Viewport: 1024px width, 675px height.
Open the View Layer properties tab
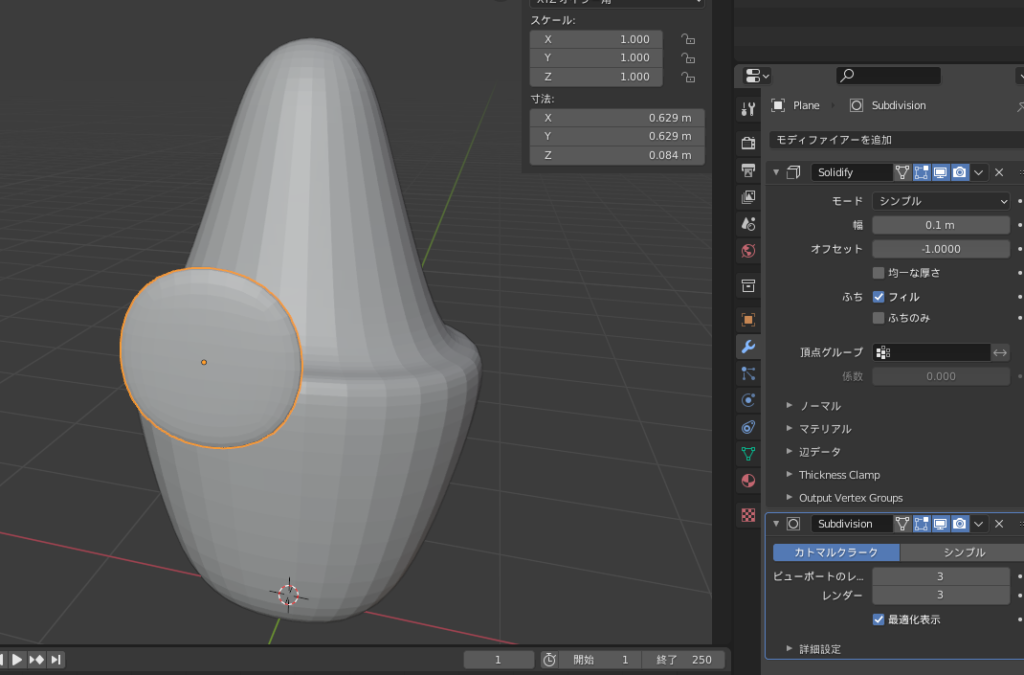pyautogui.click(x=748, y=197)
